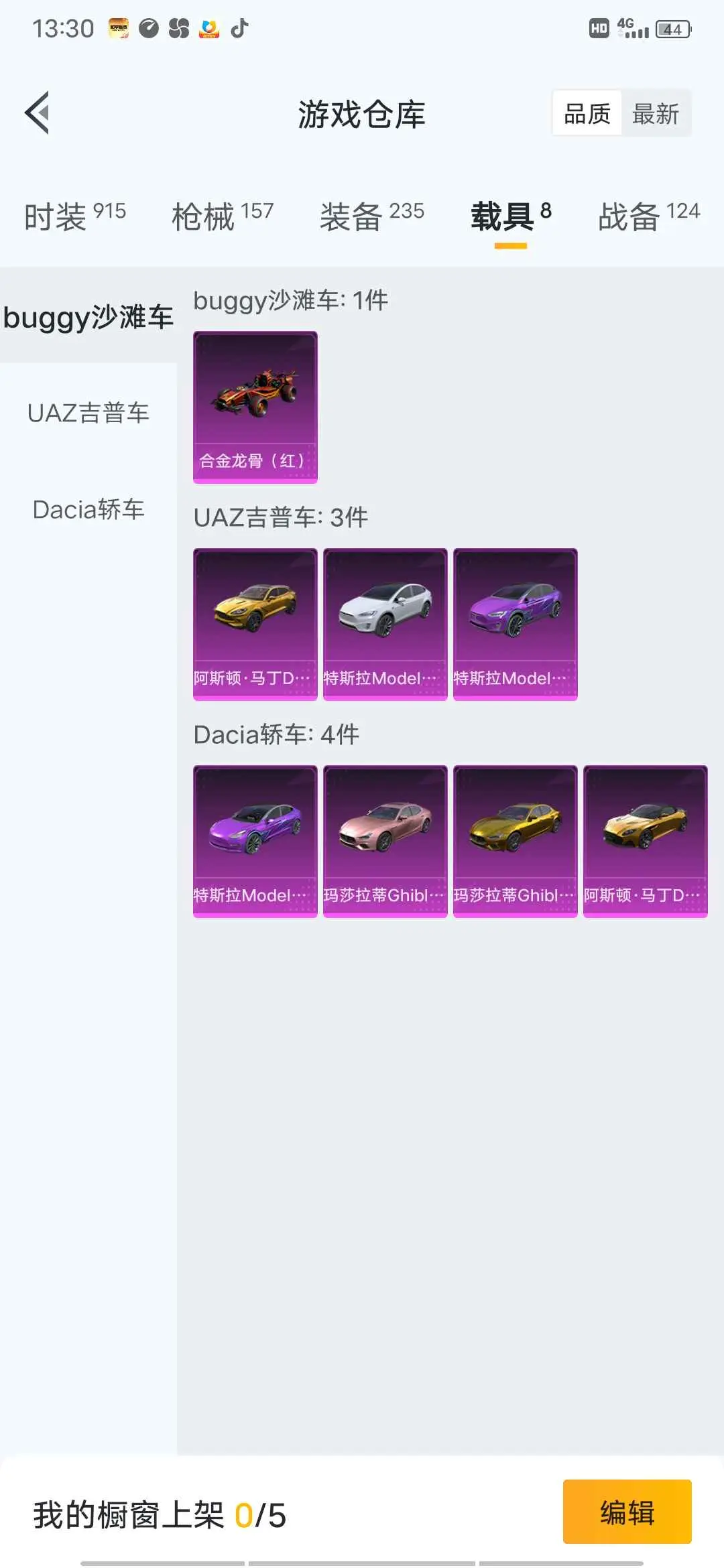Select the pink Maserati Ghibli skin

[x=385, y=842]
